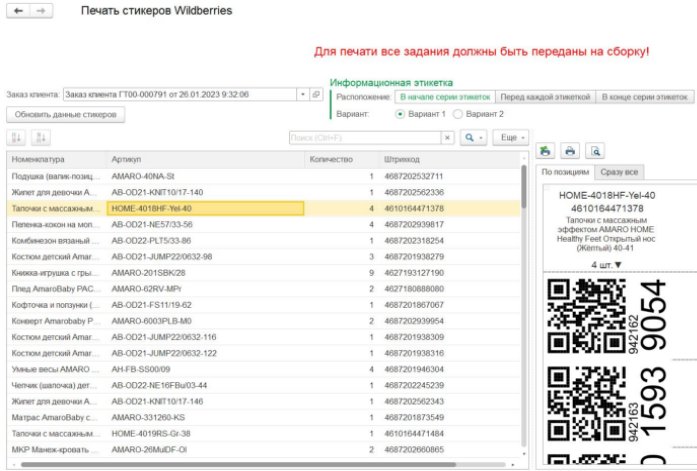
Task: Toggle В начале серии этикеток placement
Action: coord(444,97)
